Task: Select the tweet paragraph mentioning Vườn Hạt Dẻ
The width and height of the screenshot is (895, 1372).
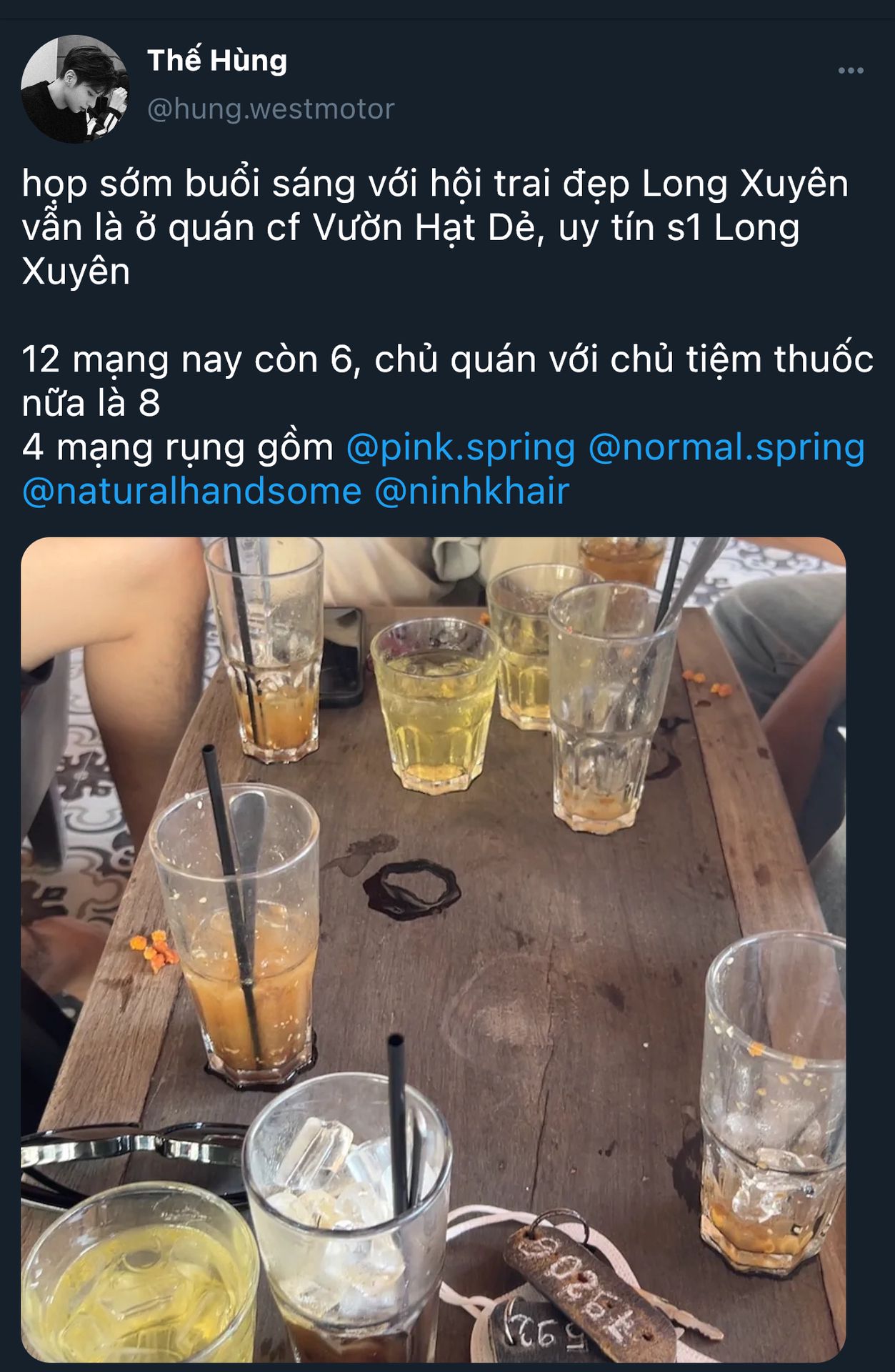Action: (435, 227)
